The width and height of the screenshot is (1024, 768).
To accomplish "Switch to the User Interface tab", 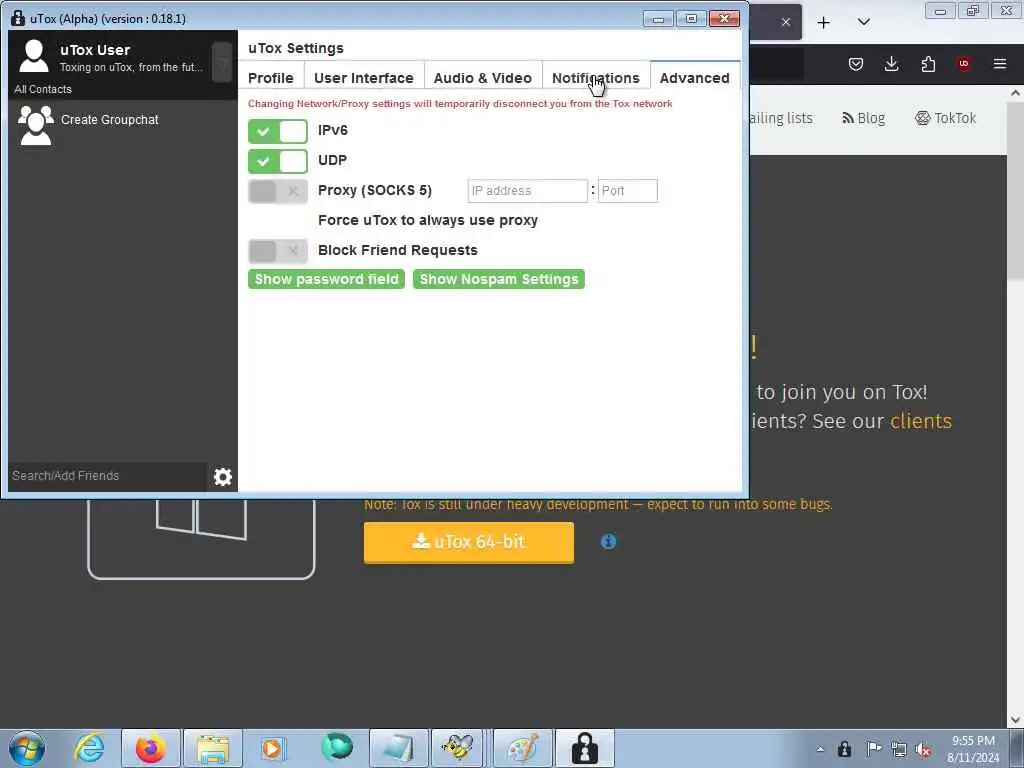I will coord(364,78).
